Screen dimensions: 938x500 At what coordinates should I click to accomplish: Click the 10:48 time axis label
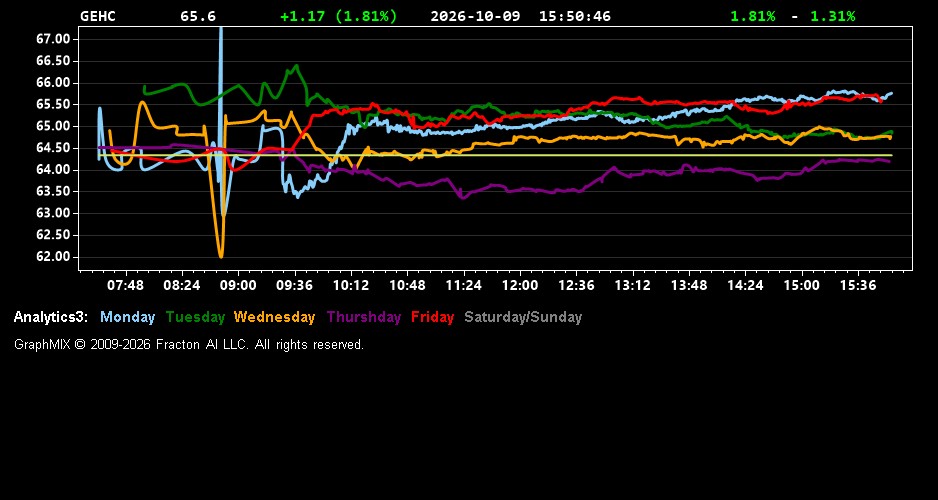click(407, 285)
